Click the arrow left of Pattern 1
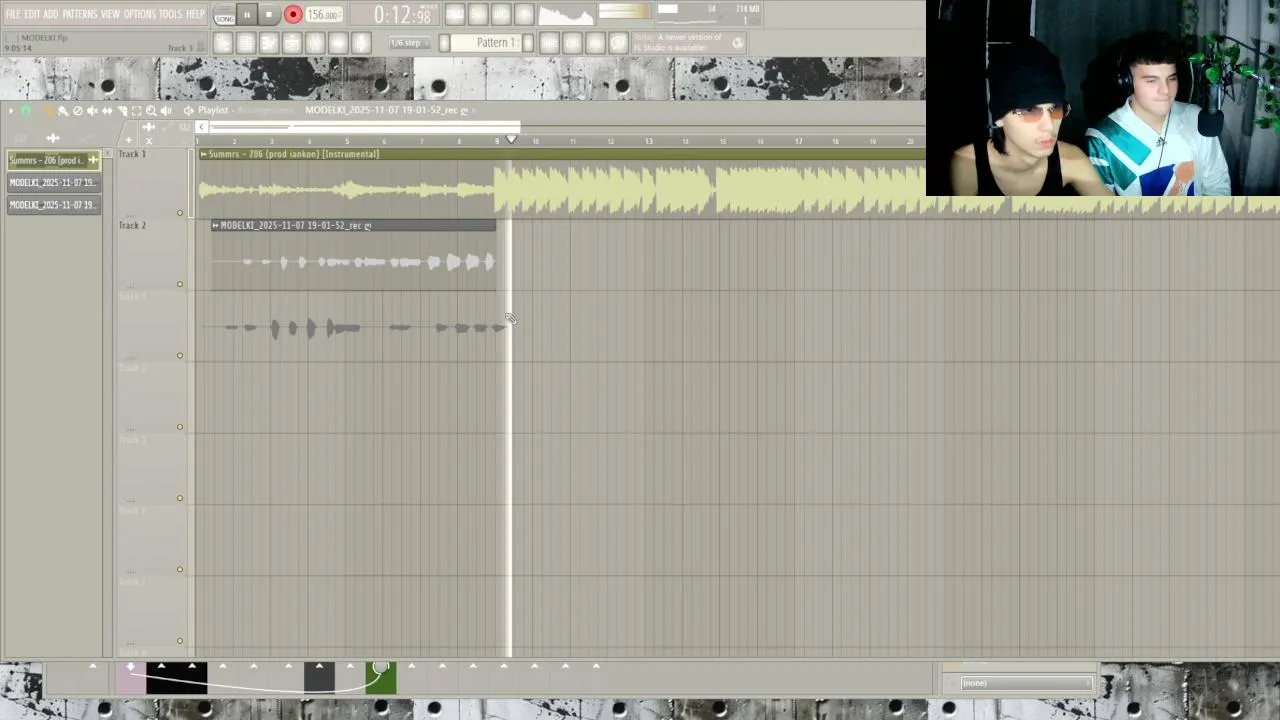The height and width of the screenshot is (720, 1280). click(444, 43)
